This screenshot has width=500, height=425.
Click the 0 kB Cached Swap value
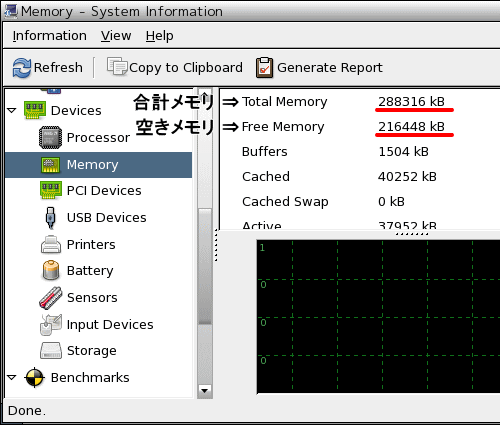[391, 202]
